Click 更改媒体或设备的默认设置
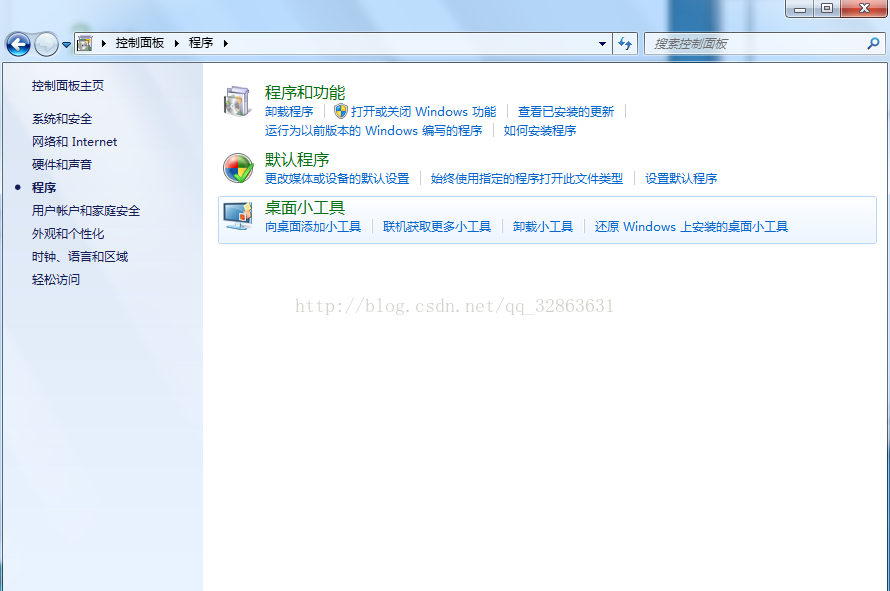The height and width of the screenshot is (591, 890). pyautogui.click(x=337, y=179)
